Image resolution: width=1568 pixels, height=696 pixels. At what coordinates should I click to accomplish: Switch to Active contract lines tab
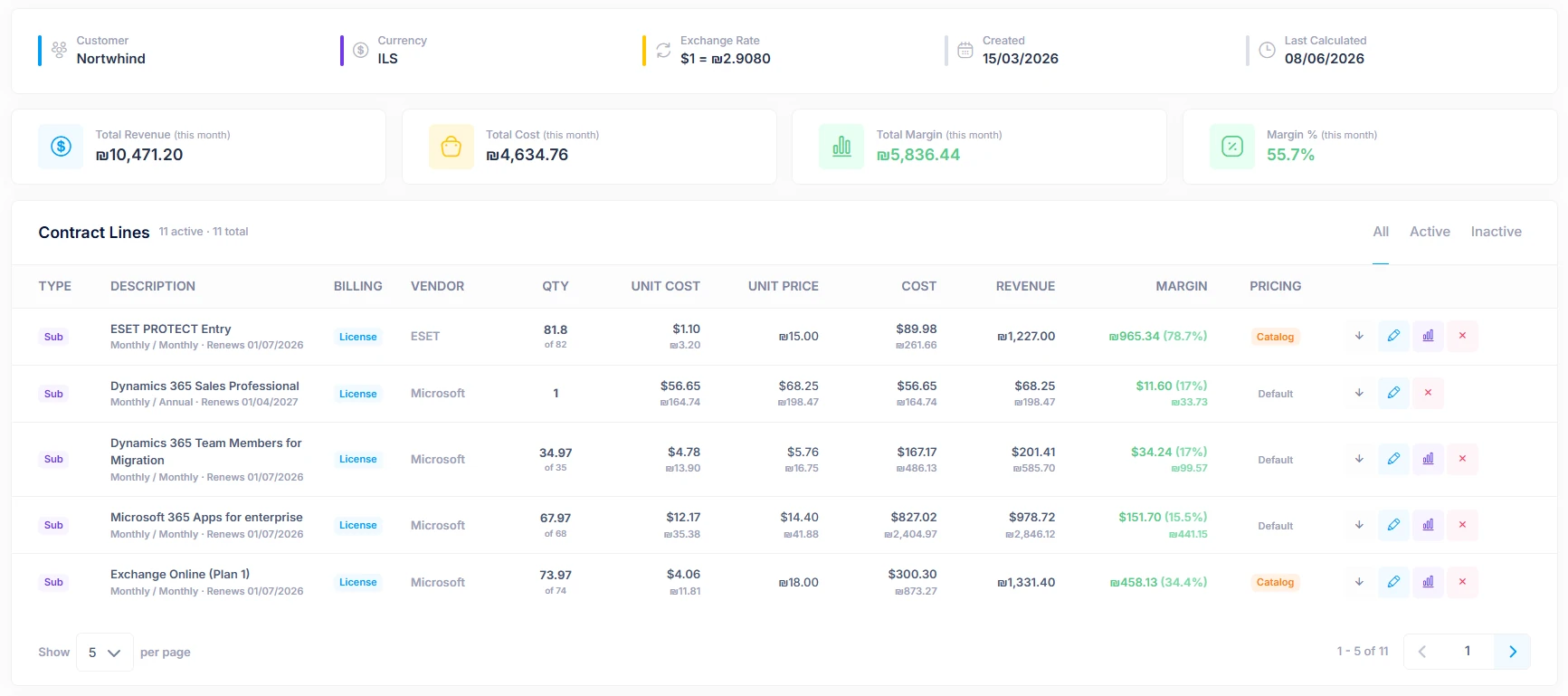click(x=1430, y=232)
